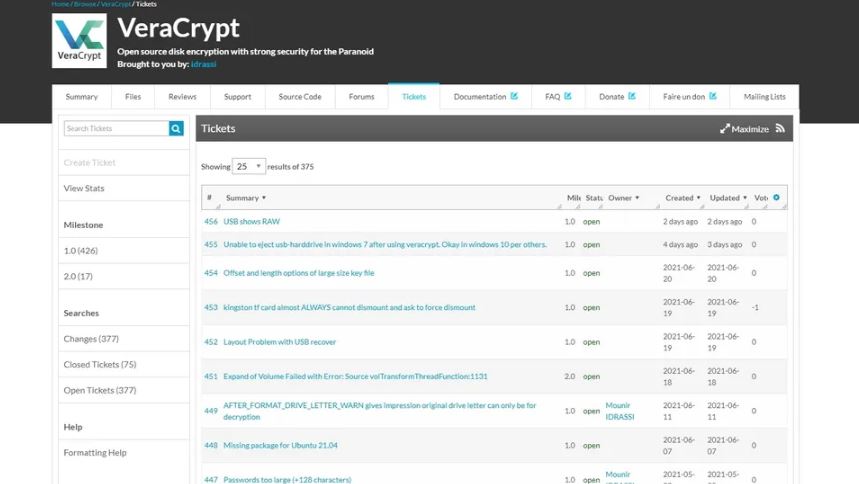Open the Open Tickets (377) search

[x=100, y=390]
